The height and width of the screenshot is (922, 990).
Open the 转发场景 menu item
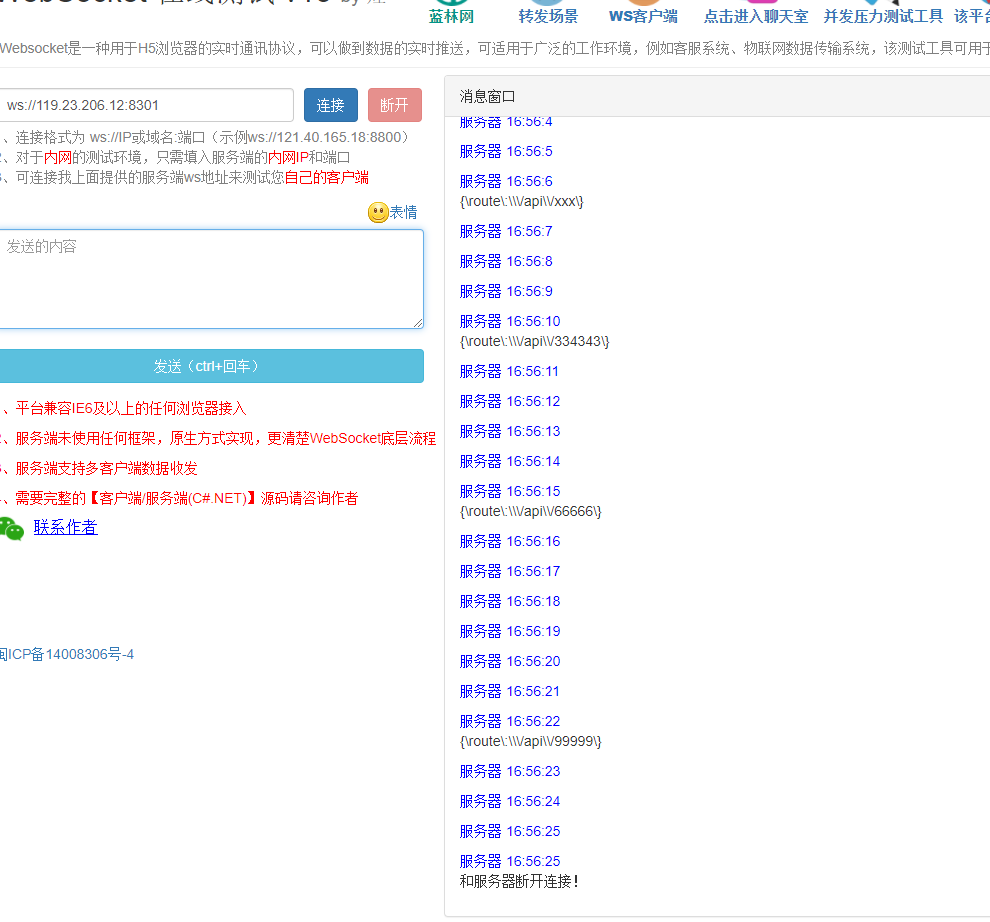[x=548, y=16]
